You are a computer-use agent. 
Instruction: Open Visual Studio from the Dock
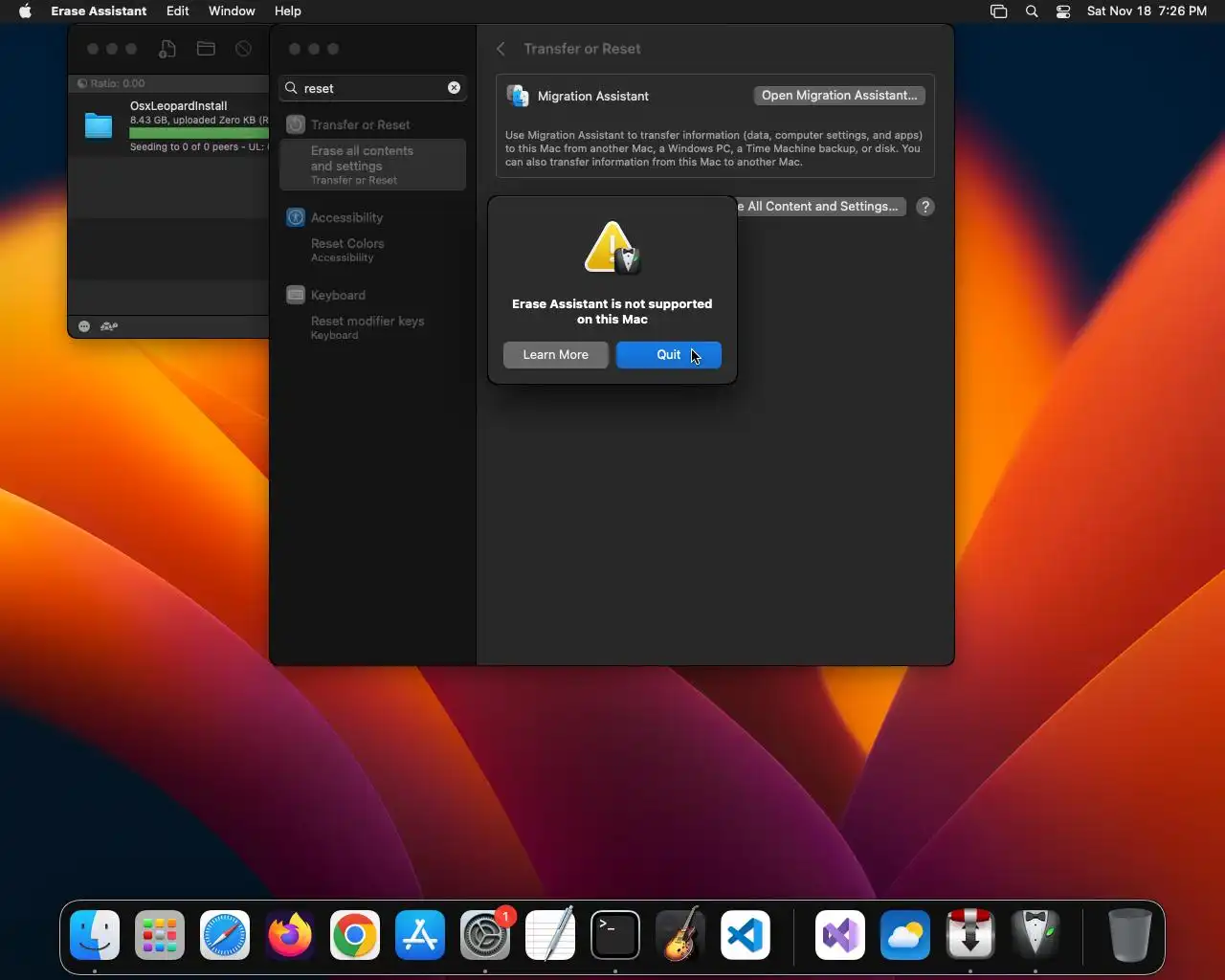840,935
